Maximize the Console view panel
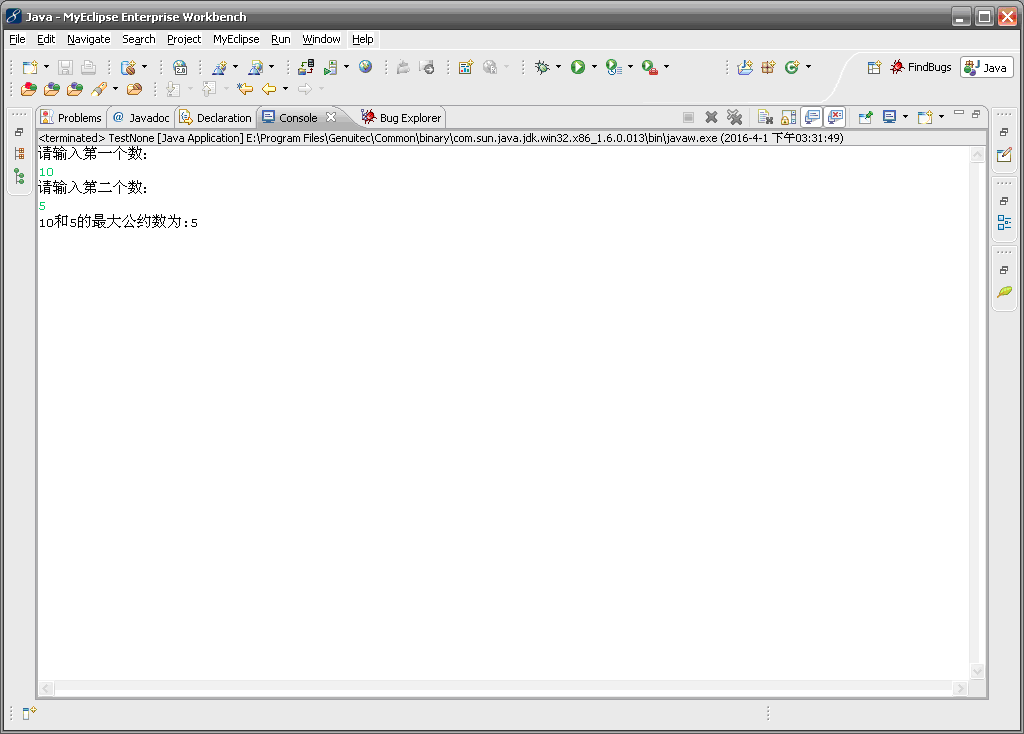Viewport: 1024px width, 734px height. click(976, 114)
